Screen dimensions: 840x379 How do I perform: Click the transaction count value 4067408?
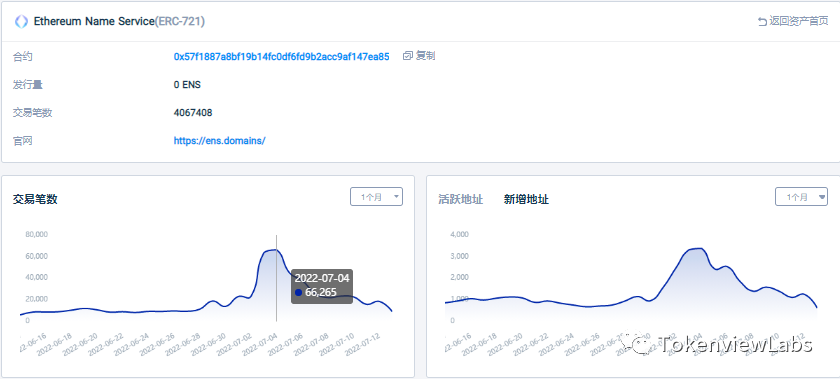click(193, 113)
